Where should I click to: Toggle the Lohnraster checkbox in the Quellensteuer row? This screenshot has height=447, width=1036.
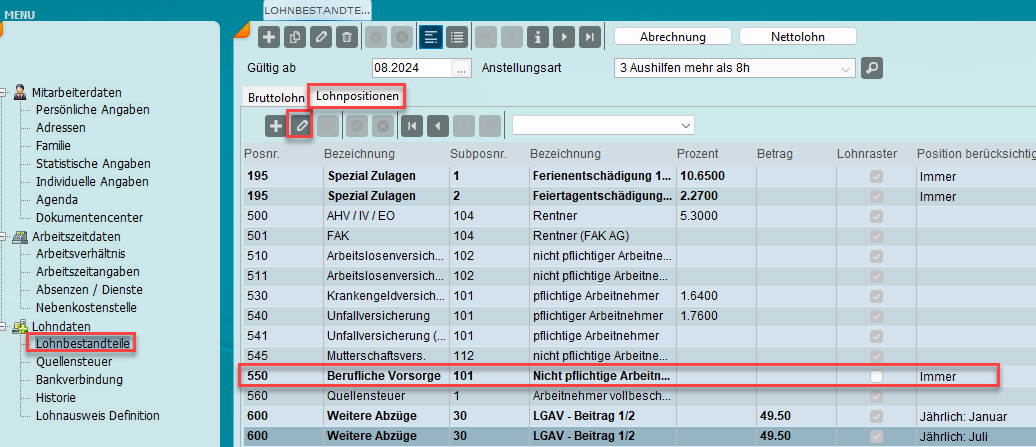coord(877,395)
